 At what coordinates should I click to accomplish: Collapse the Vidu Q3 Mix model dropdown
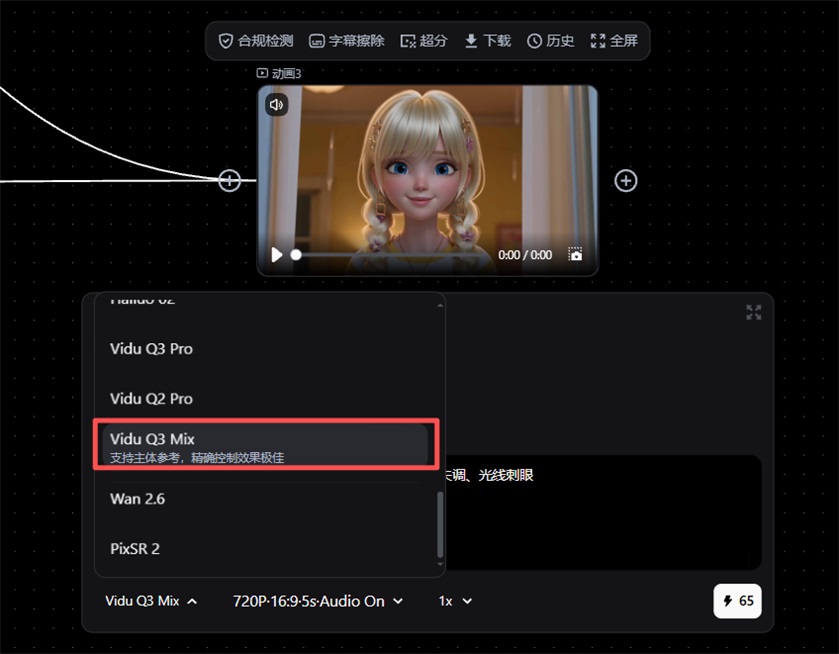(x=151, y=601)
